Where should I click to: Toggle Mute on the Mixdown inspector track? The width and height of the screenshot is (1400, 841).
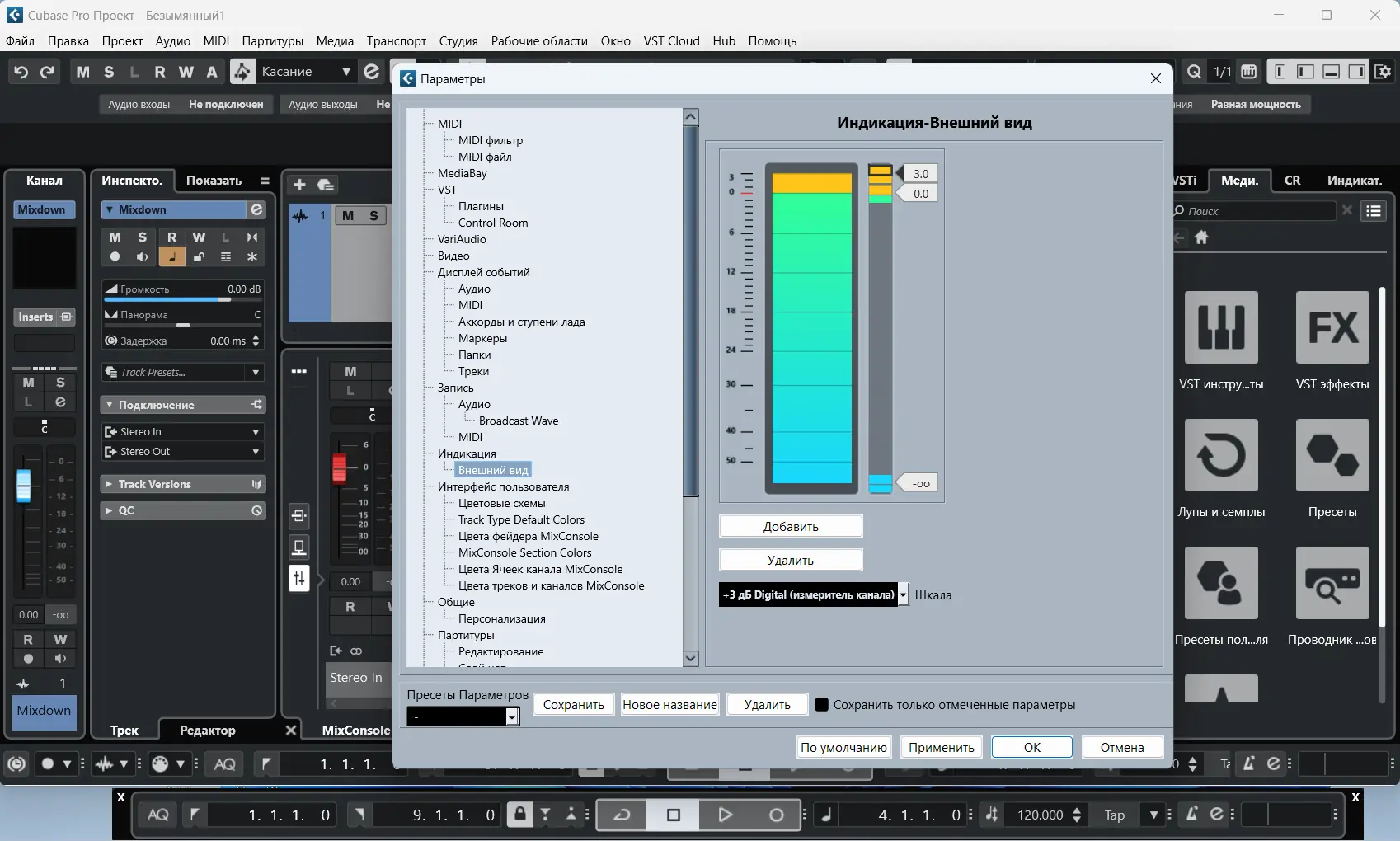[115, 237]
